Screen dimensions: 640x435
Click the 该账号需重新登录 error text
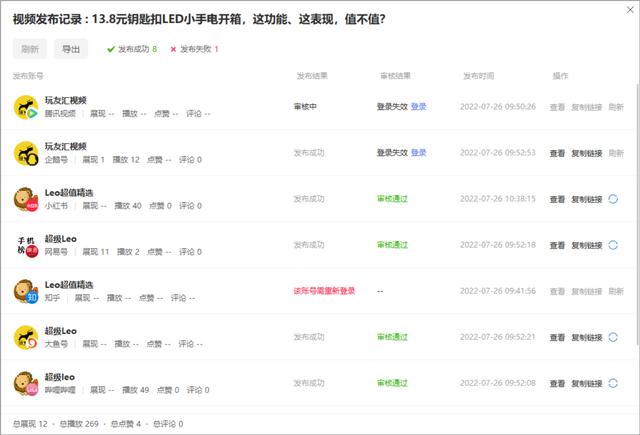[x=324, y=291]
